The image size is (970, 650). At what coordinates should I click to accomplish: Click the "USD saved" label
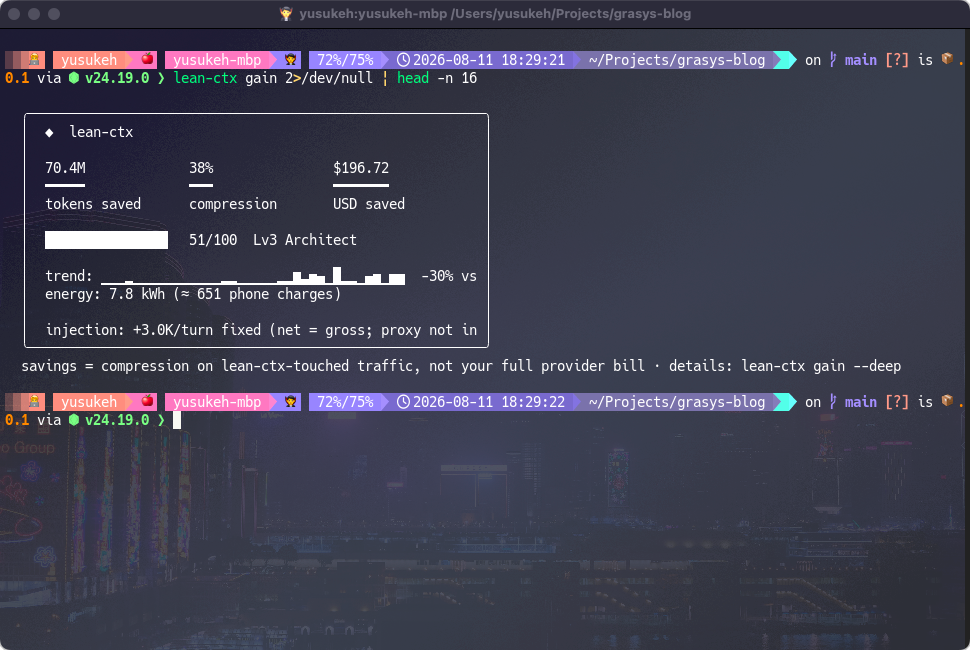click(369, 204)
